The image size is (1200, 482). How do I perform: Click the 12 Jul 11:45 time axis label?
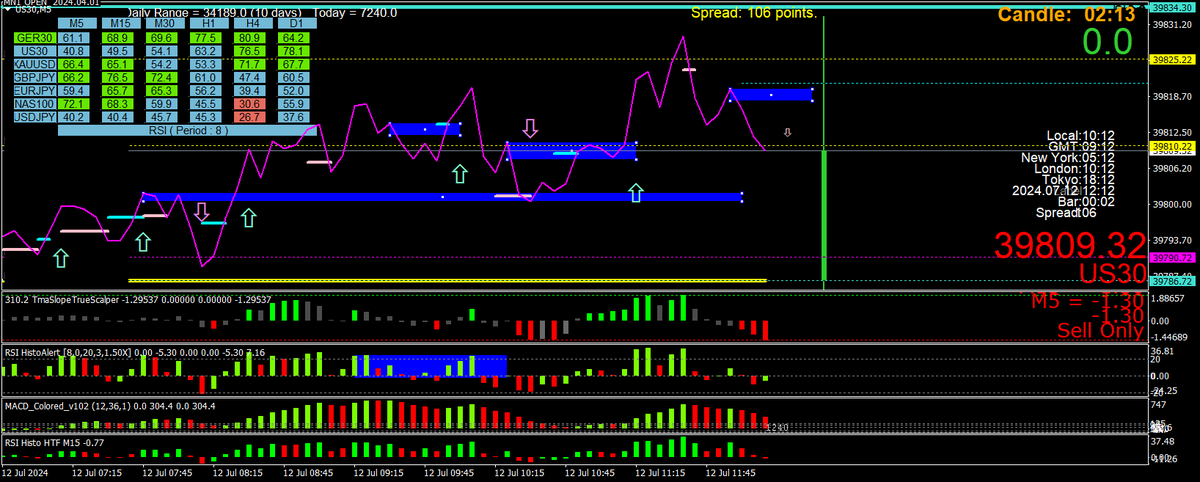[733, 473]
